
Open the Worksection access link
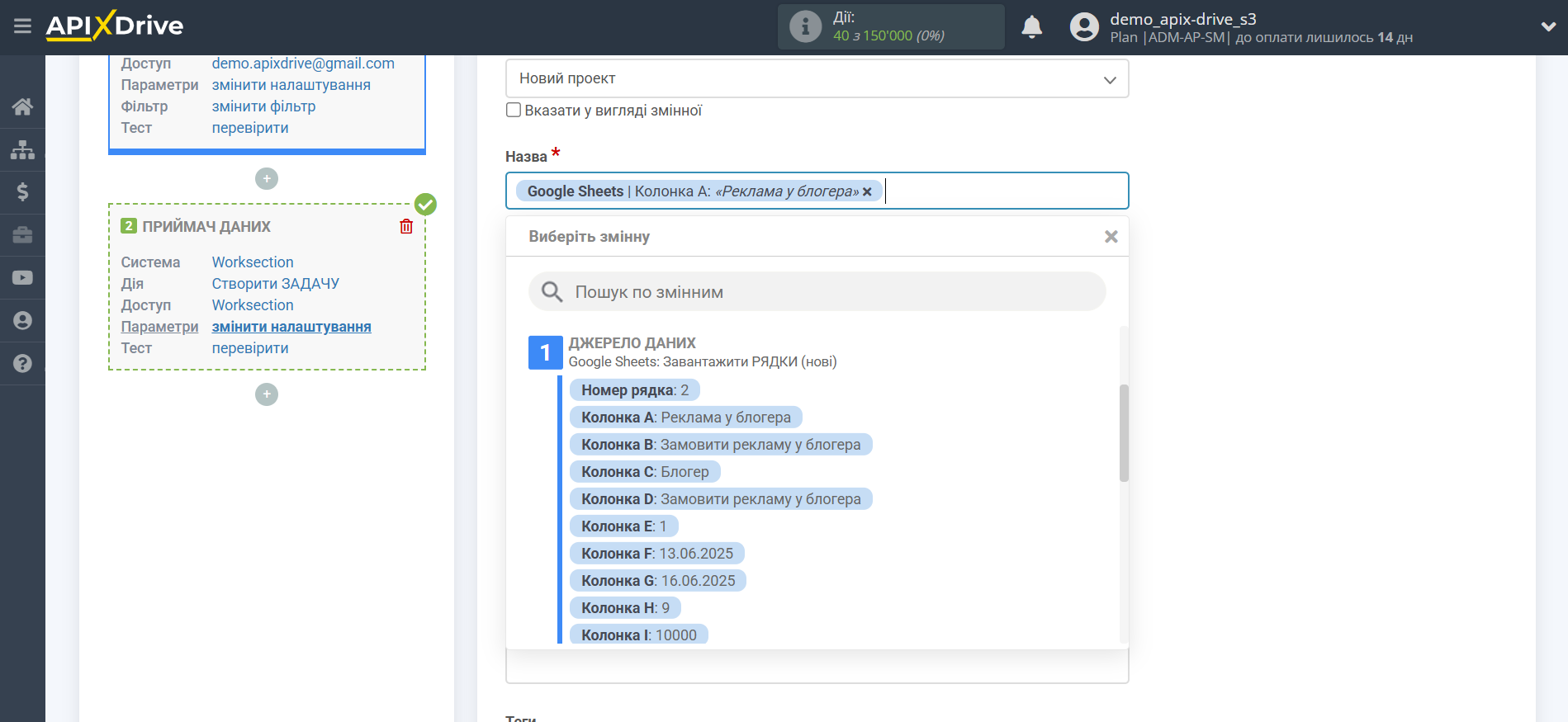coord(253,305)
